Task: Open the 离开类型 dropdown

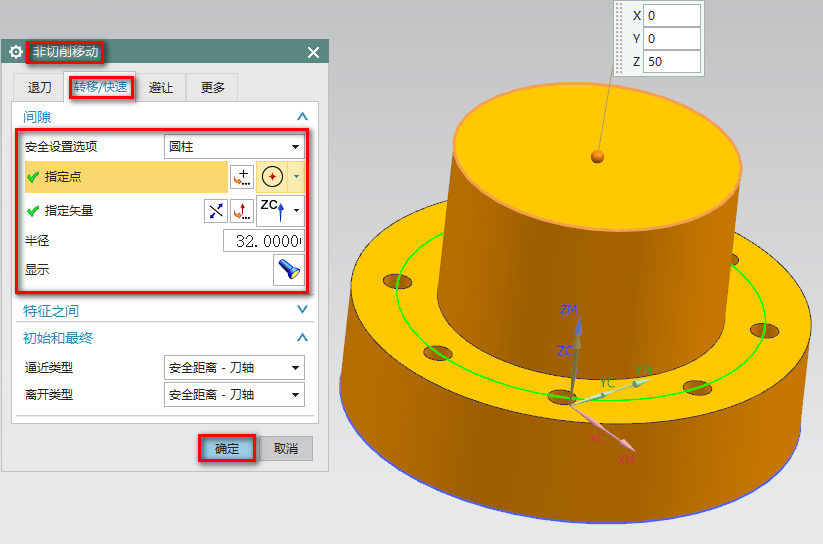Action: pyautogui.click(x=234, y=395)
